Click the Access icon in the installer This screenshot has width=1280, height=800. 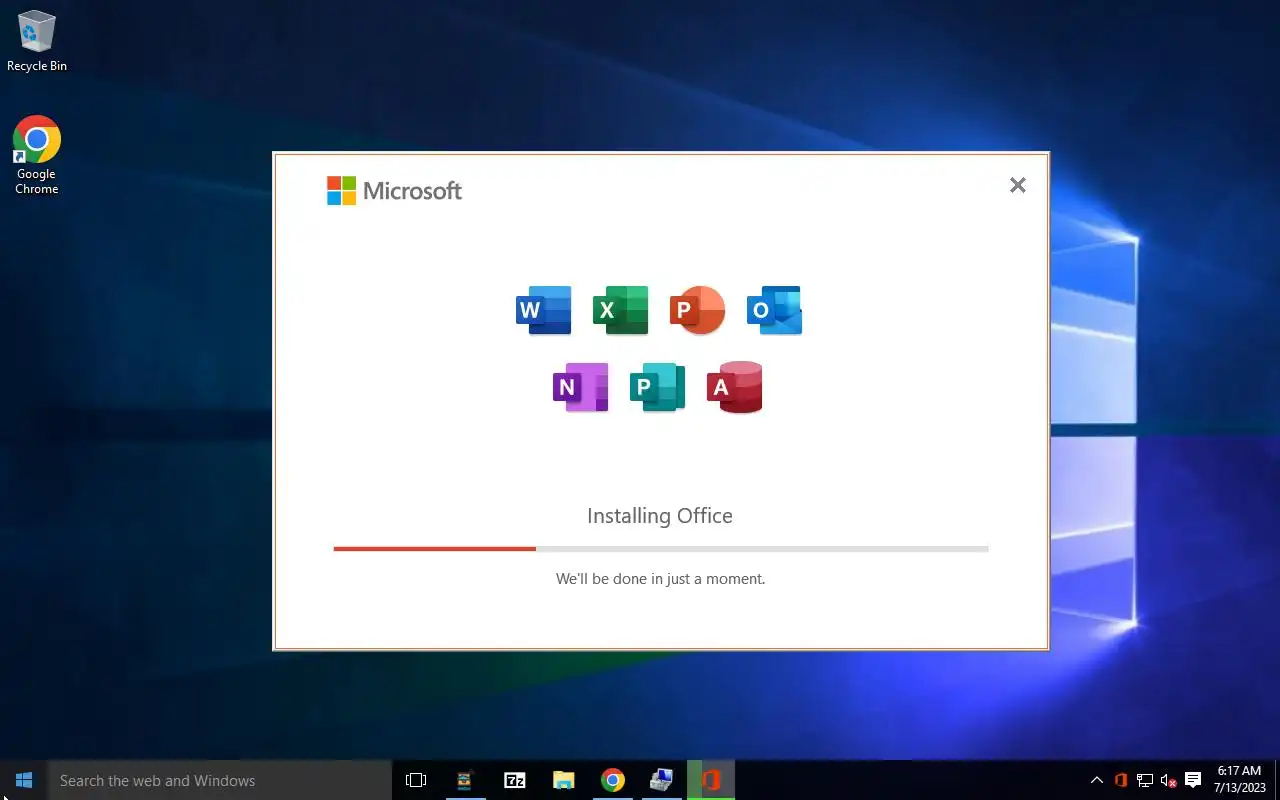coord(735,387)
